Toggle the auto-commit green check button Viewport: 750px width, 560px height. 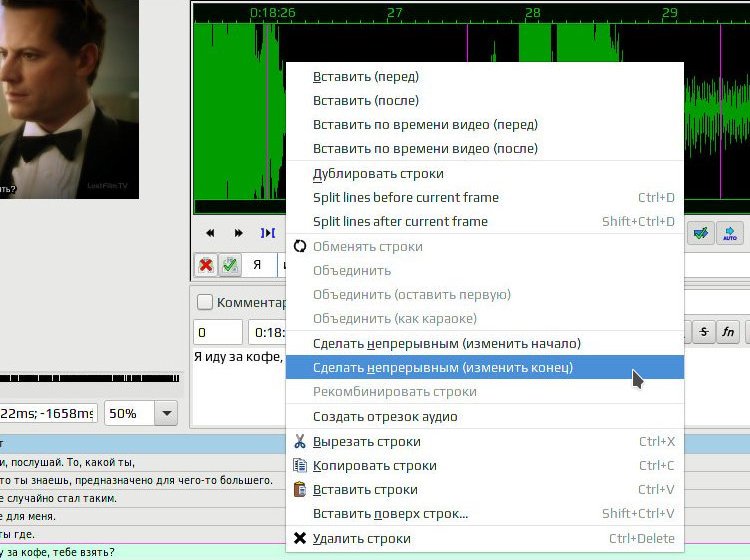[x=701, y=233]
